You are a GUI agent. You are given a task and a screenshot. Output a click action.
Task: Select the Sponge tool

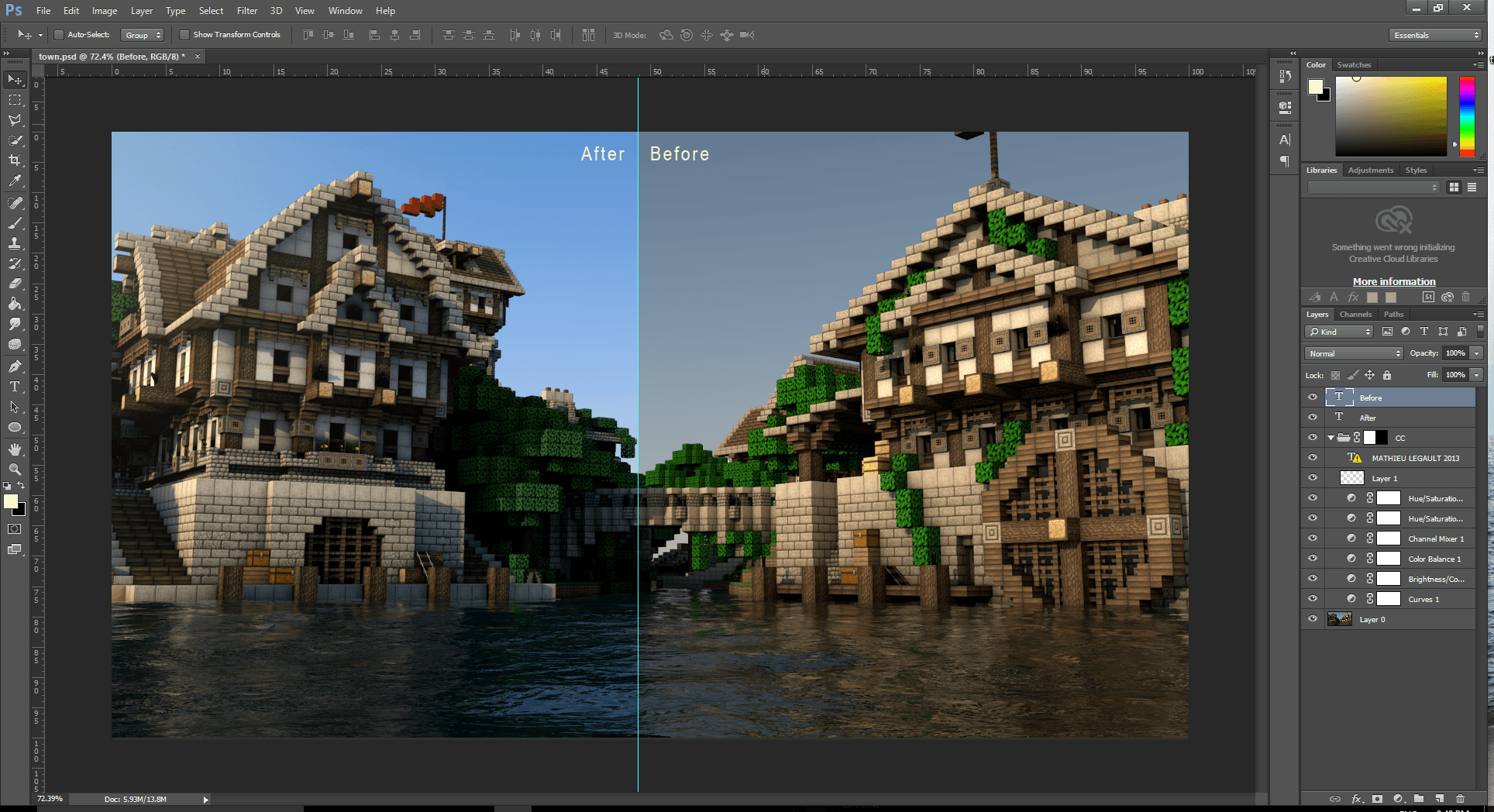15,344
